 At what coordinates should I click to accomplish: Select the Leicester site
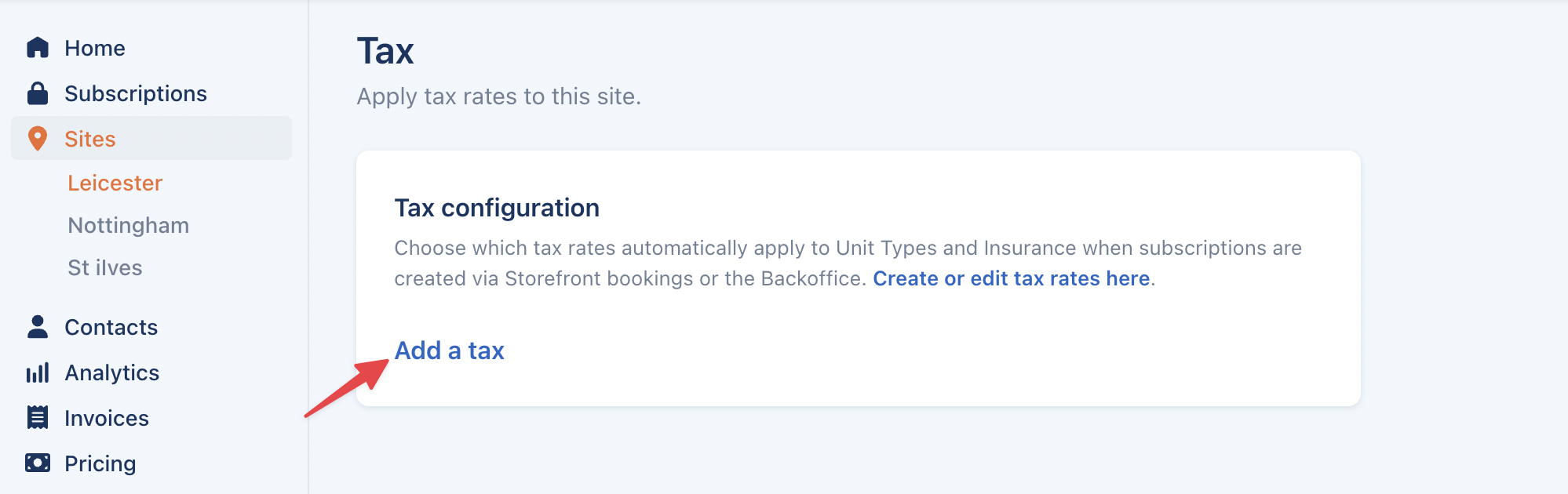(115, 183)
